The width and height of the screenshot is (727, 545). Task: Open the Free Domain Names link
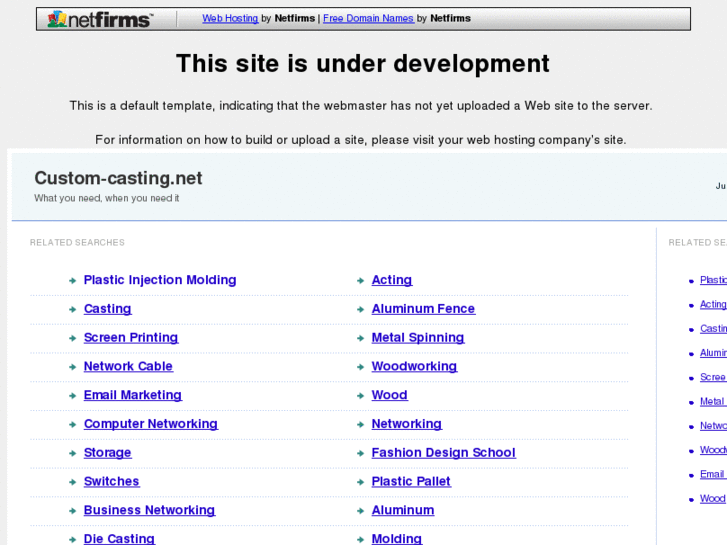[x=368, y=18]
